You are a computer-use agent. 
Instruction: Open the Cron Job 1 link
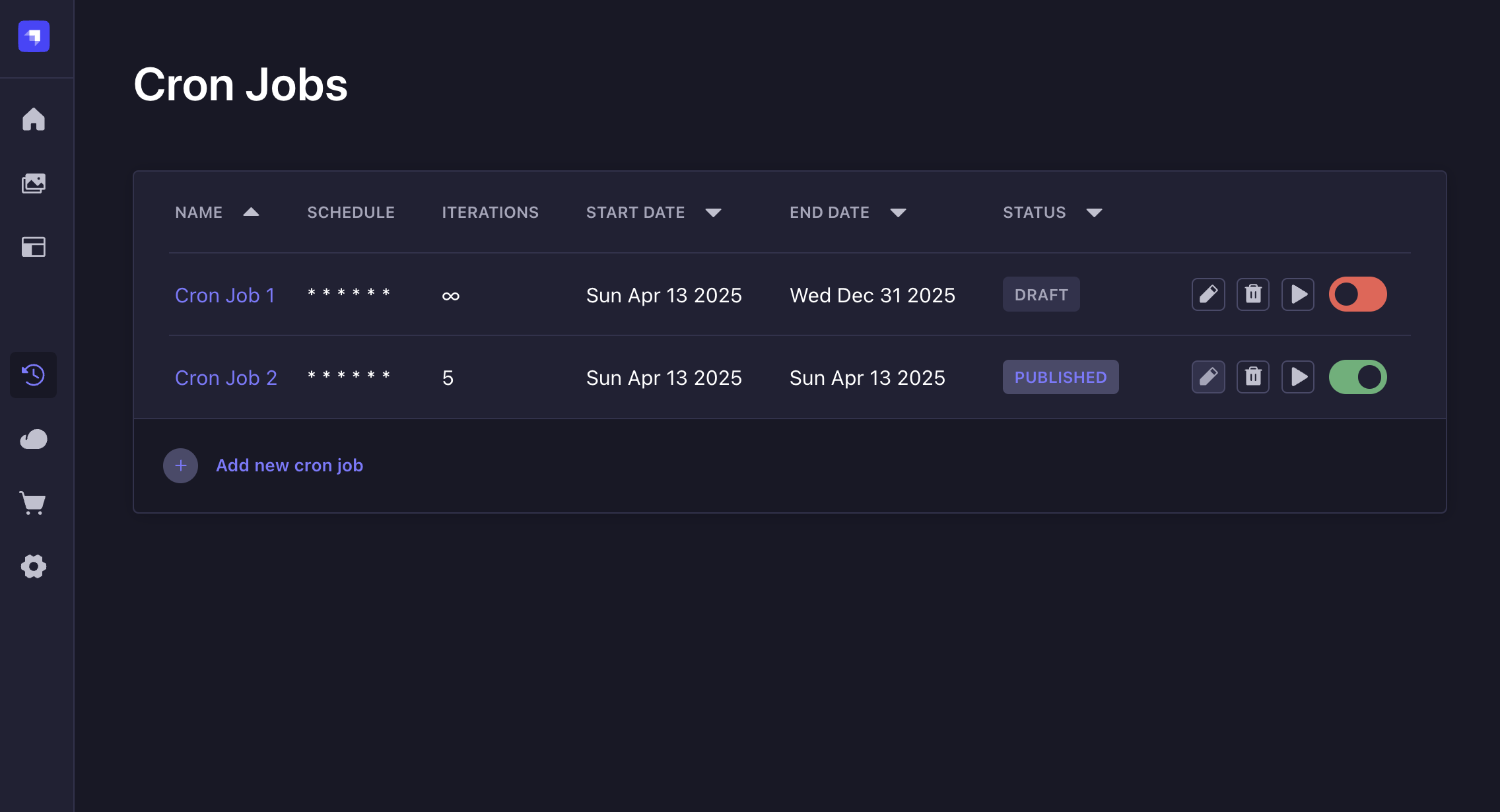[225, 295]
